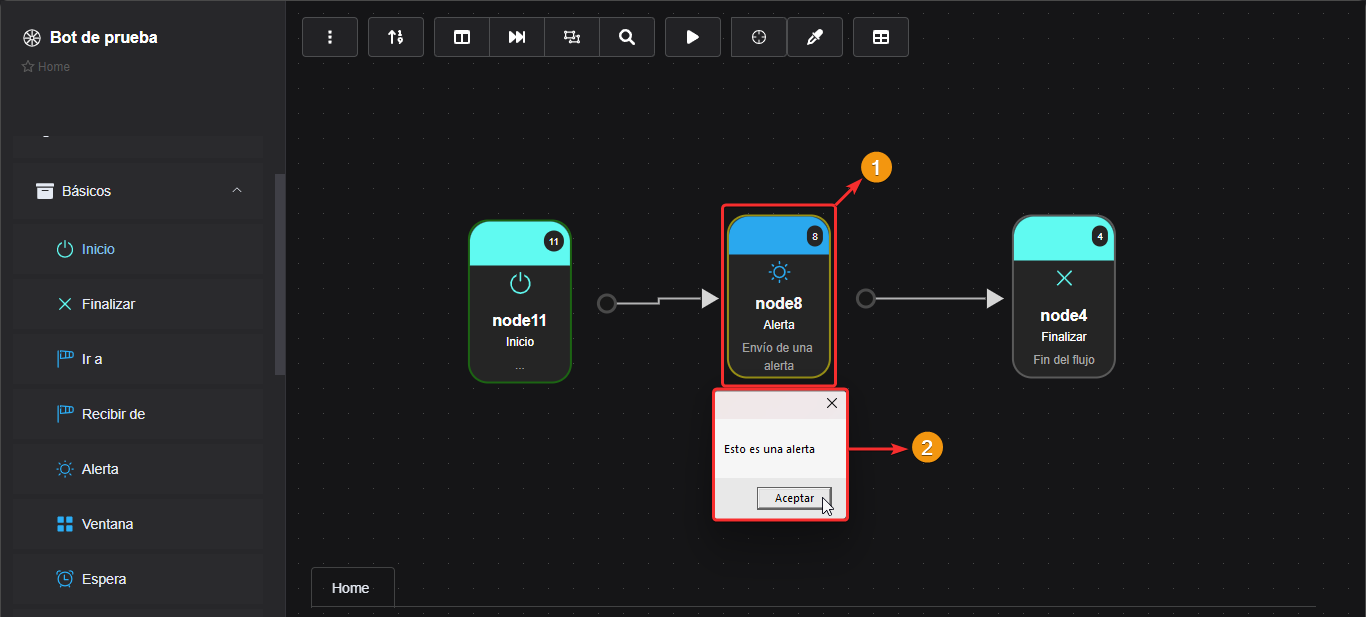Switch to the Home tab at bottom
The width and height of the screenshot is (1366, 617).
(x=351, y=588)
